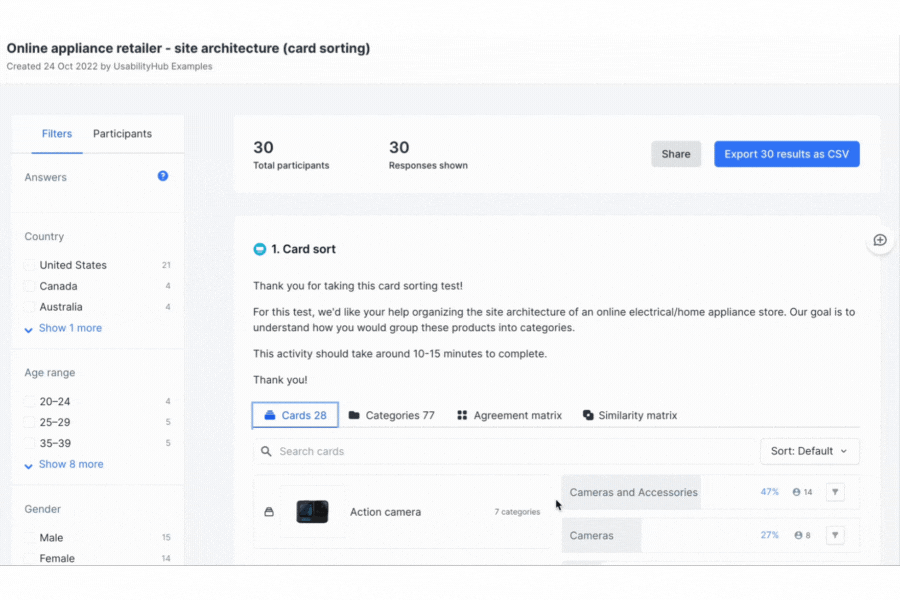The width and height of the screenshot is (900, 600).
Task: Click the Action camera thumbnail image
Action: [x=312, y=512]
